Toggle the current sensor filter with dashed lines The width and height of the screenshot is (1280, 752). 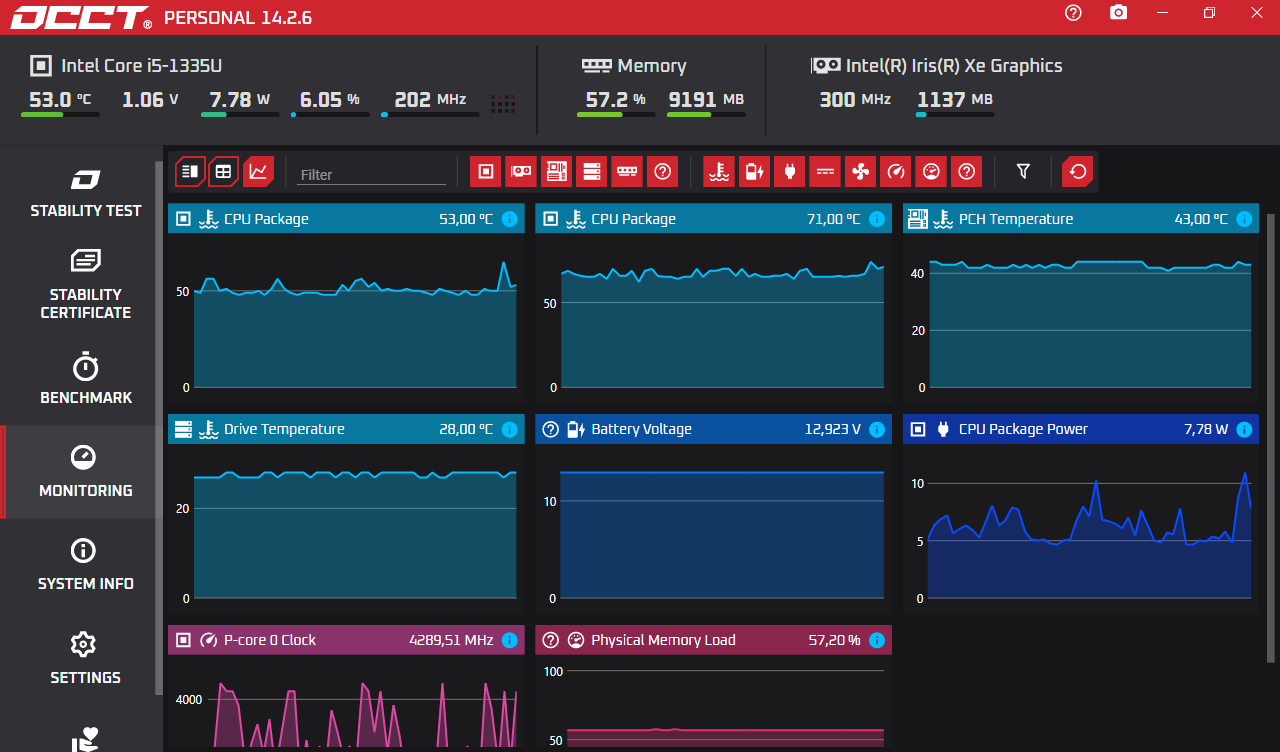(825, 172)
